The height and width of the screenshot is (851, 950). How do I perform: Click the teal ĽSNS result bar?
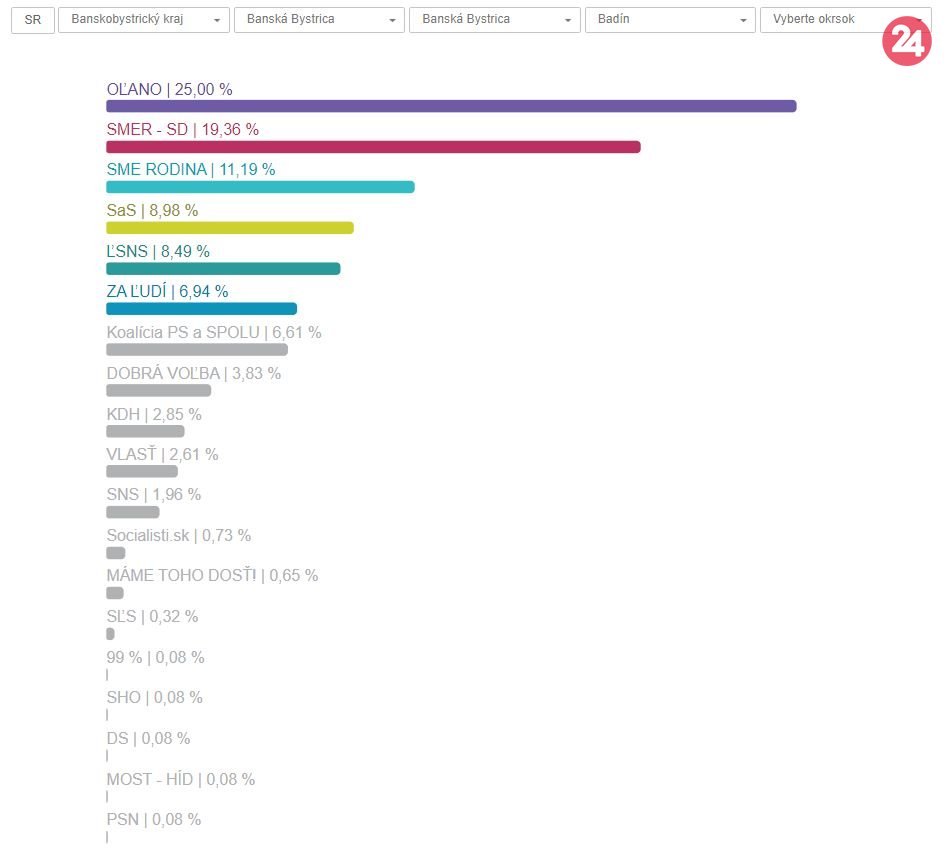223,268
